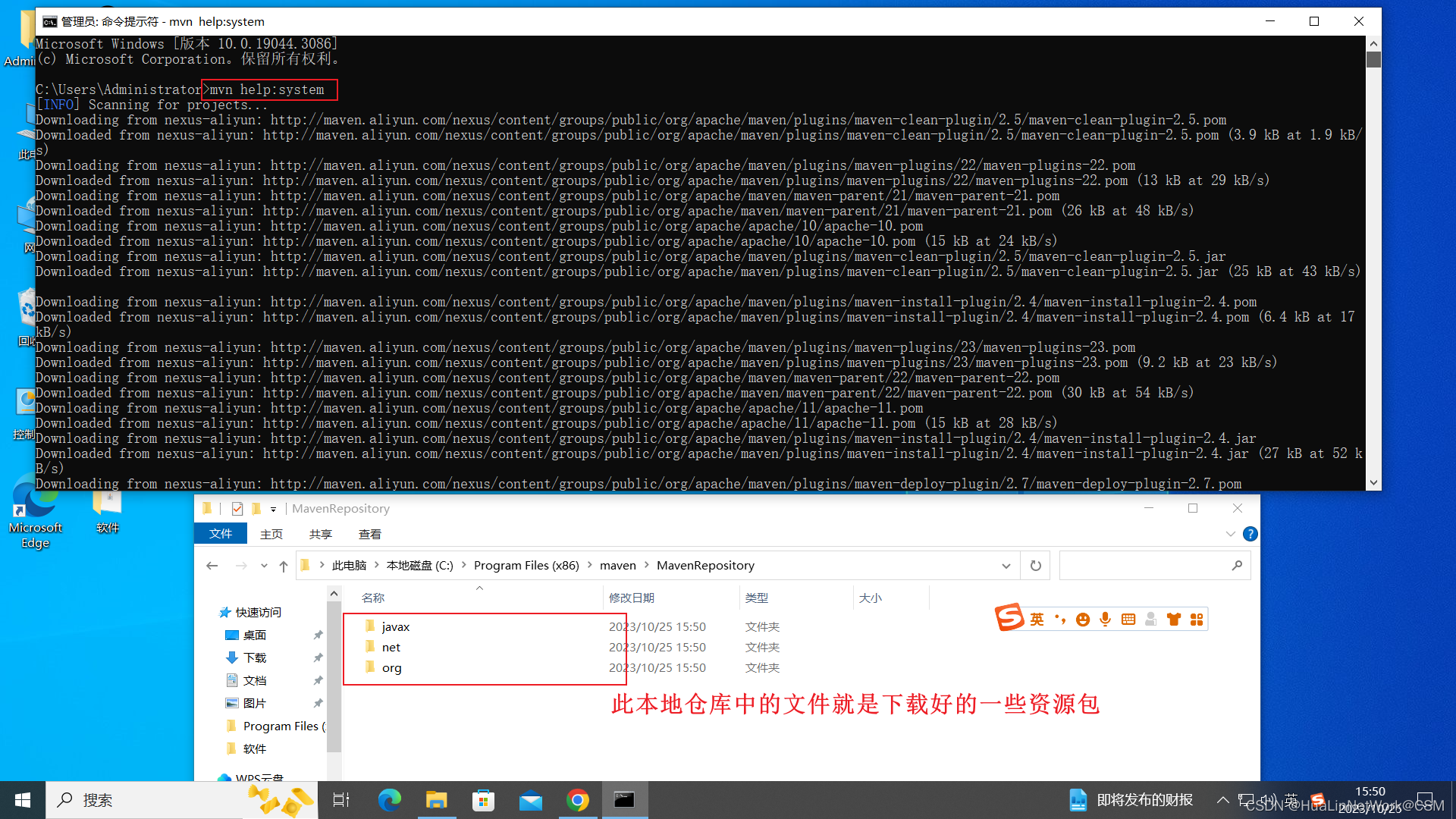Click the Sogou input method logo
1456x819 pixels.
[x=1009, y=618]
